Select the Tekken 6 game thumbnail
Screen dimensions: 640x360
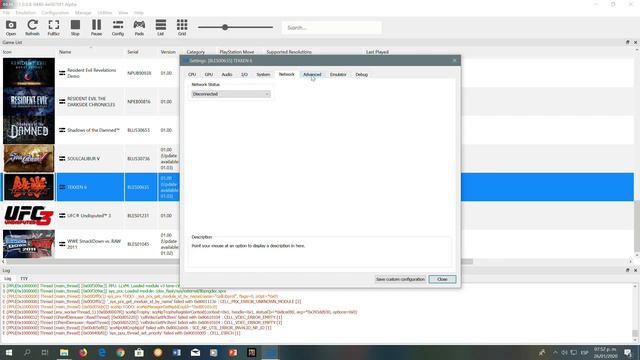point(29,187)
